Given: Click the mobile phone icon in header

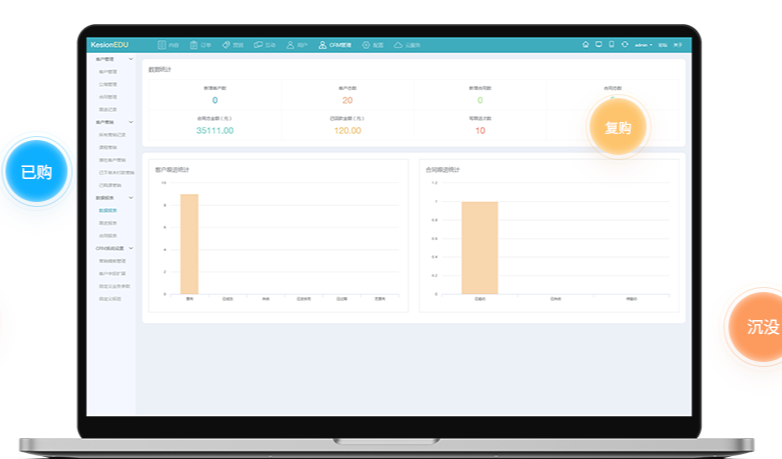Looking at the screenshot, I should (x=611, y=44).
